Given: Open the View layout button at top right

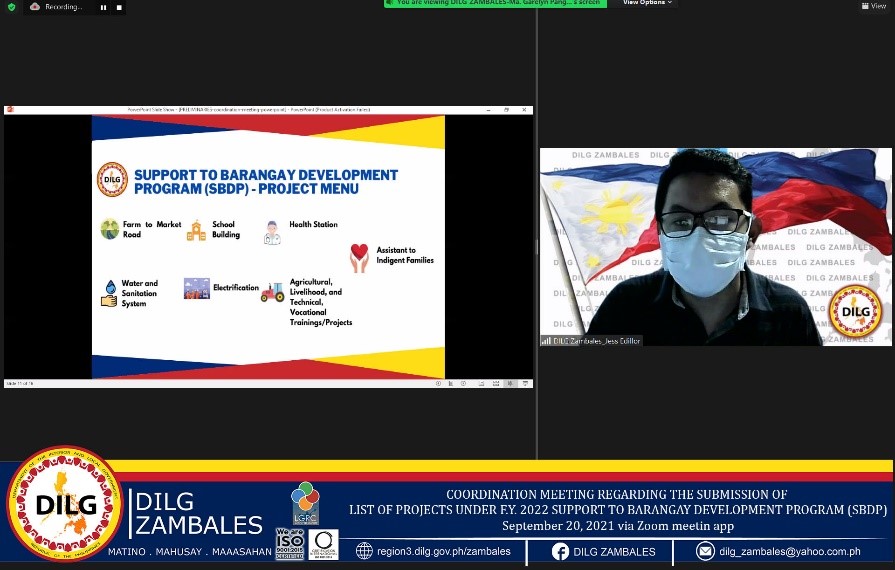Looking at the screenshot, I should pos(873,6).
